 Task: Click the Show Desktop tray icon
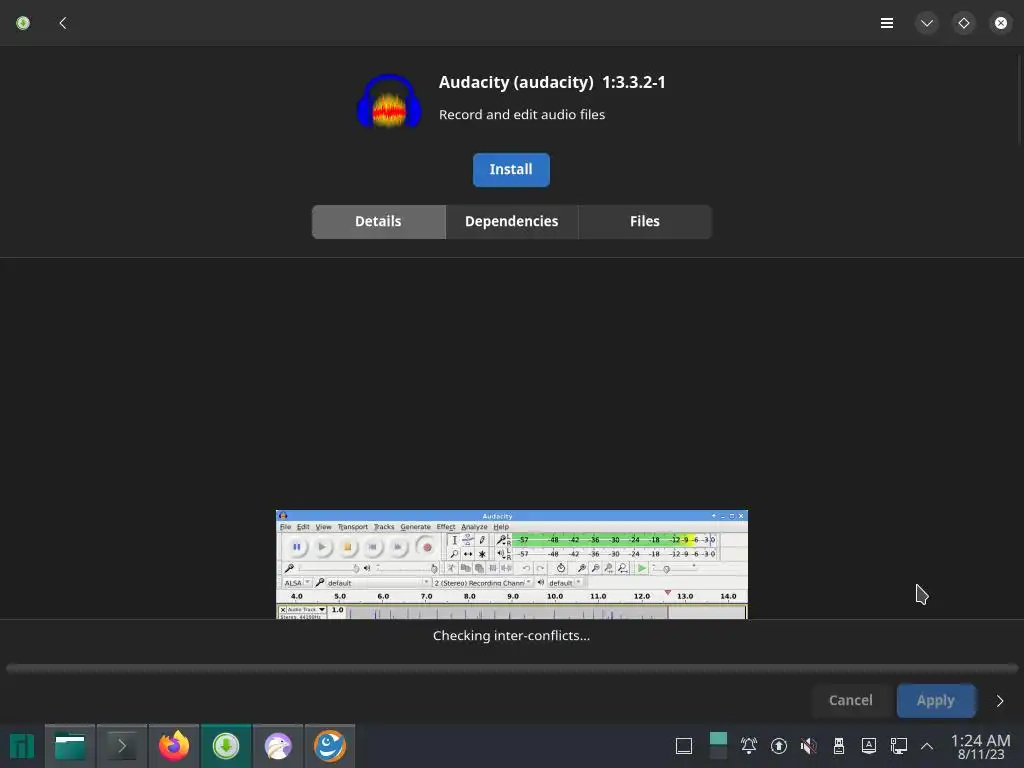[684, 746]
